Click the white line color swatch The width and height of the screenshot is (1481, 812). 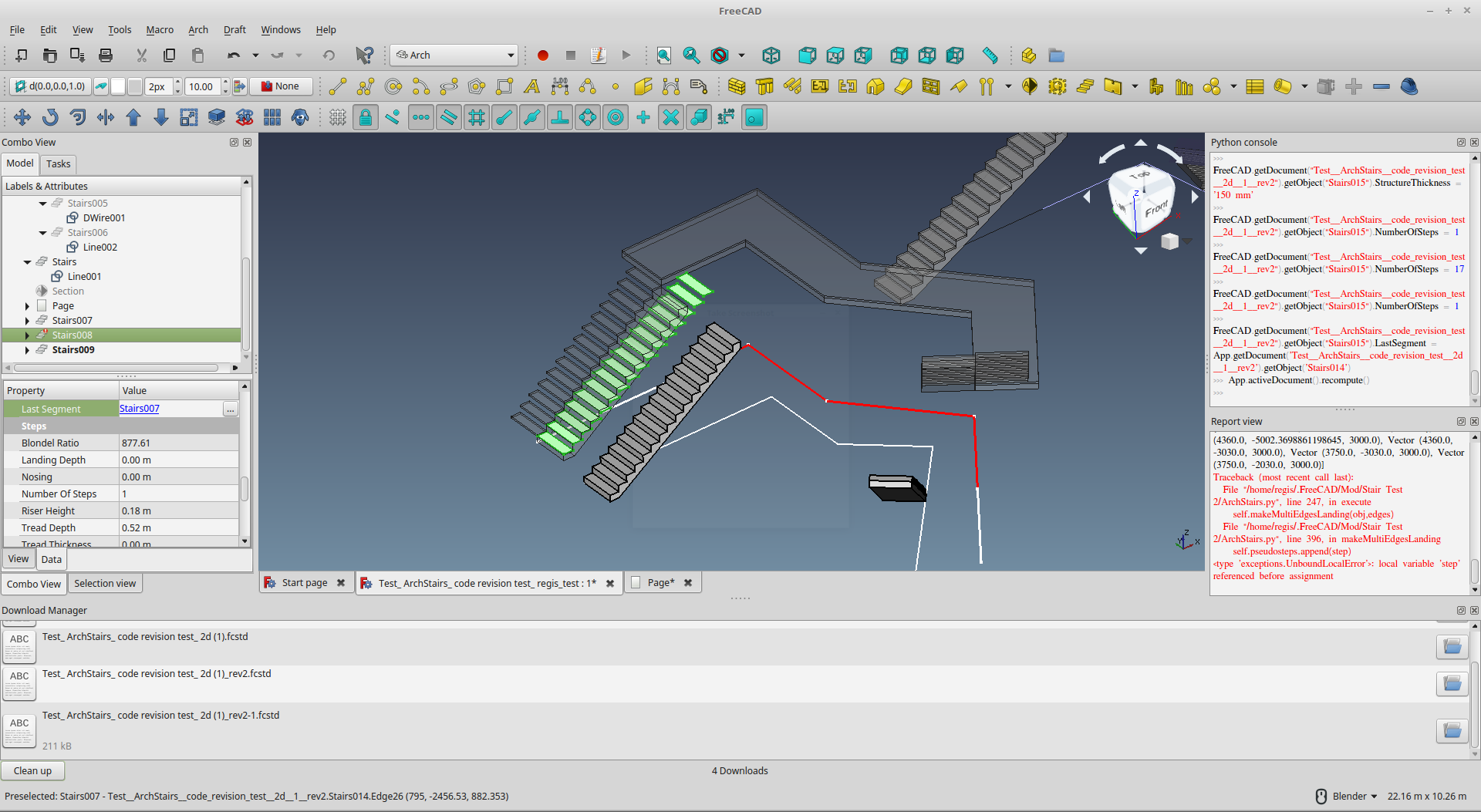pyautogui.click(x=118, y=86)
